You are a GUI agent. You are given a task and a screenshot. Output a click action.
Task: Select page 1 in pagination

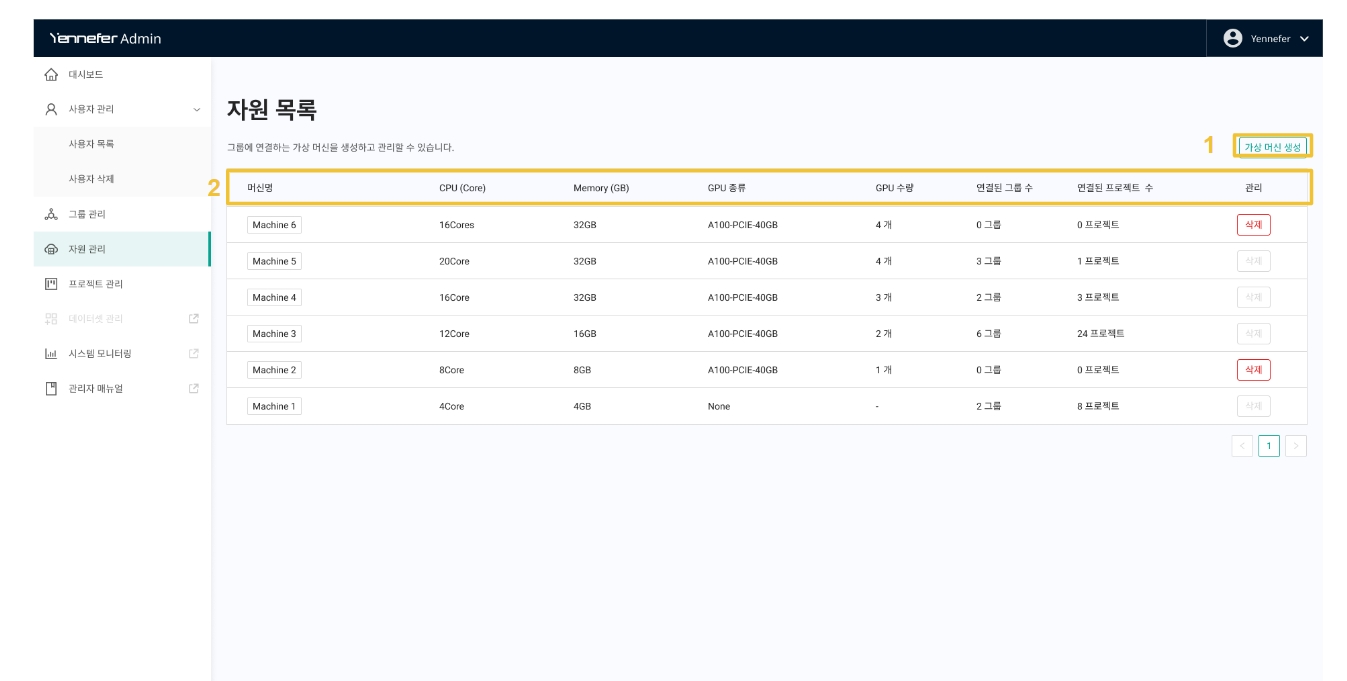pos(1269,446)
